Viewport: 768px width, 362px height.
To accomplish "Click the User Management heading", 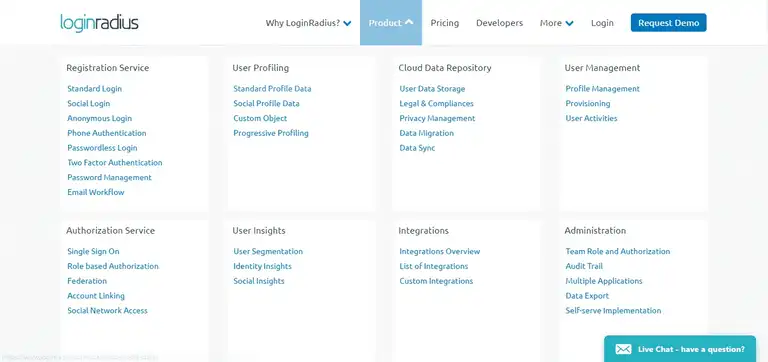I will point(602,68).
